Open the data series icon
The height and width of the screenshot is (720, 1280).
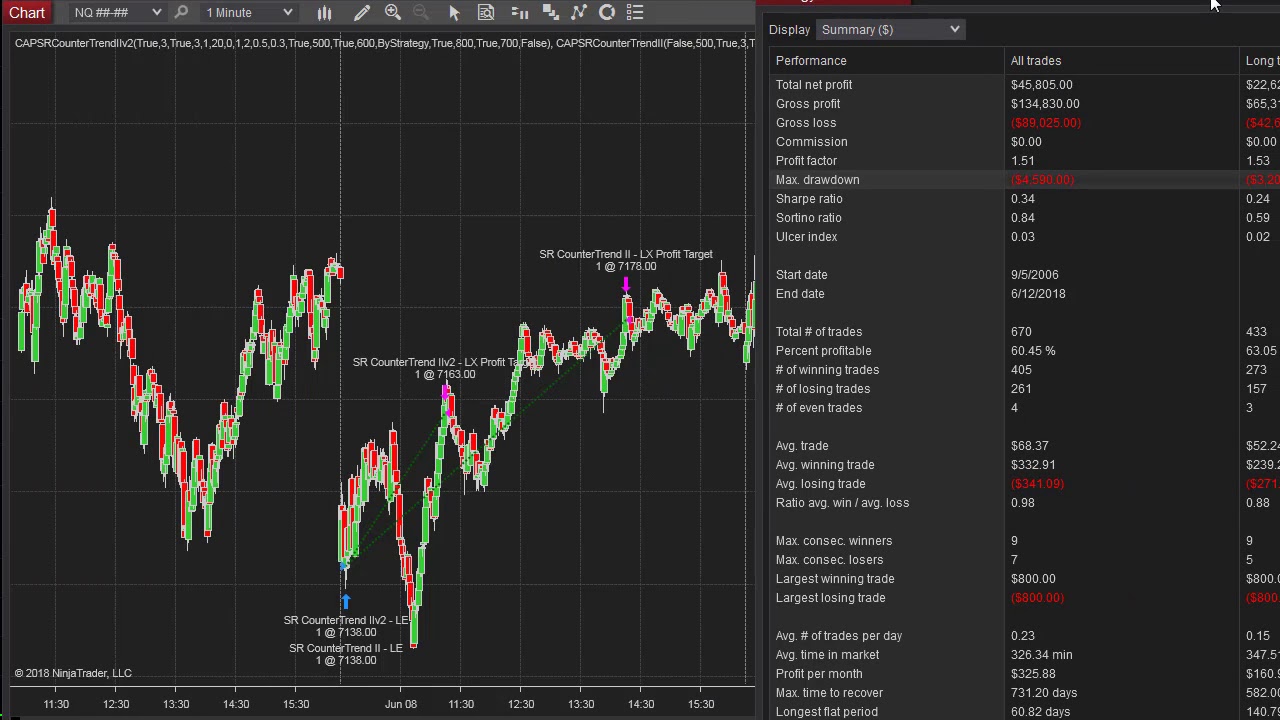point(549,12)
